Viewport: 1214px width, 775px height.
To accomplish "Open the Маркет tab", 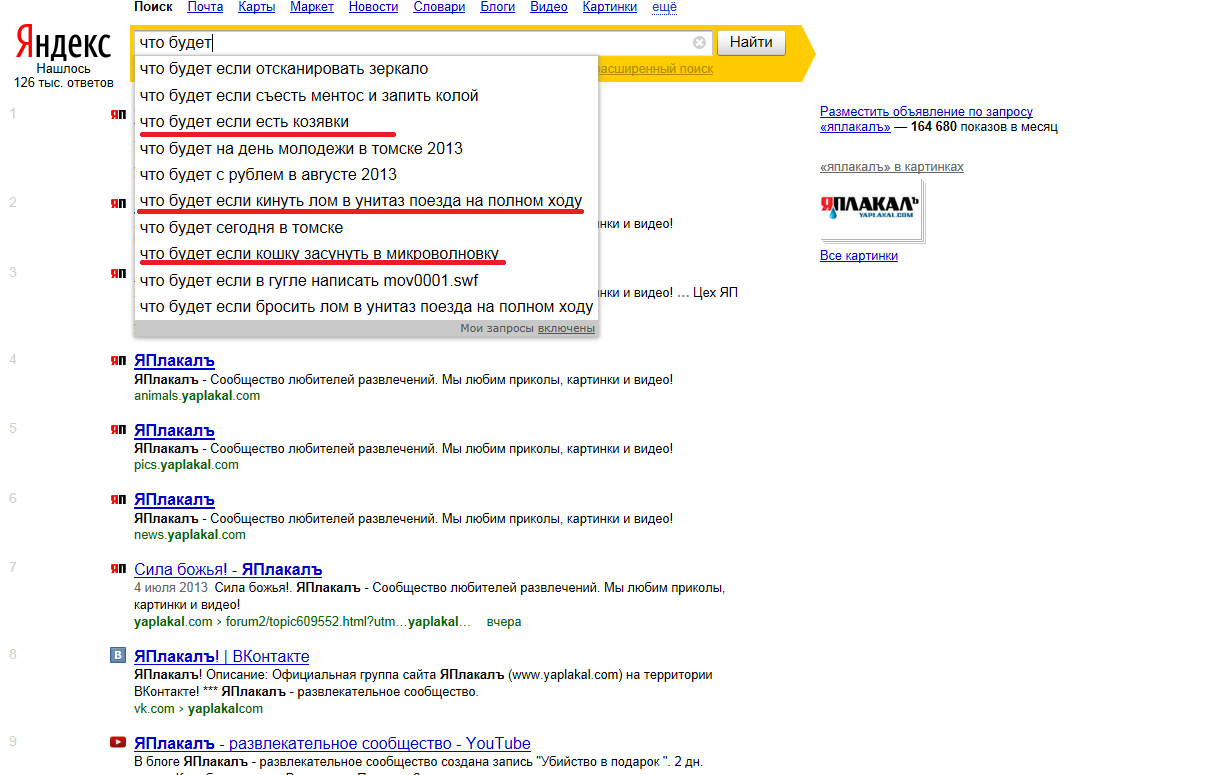I will (312, 7).
